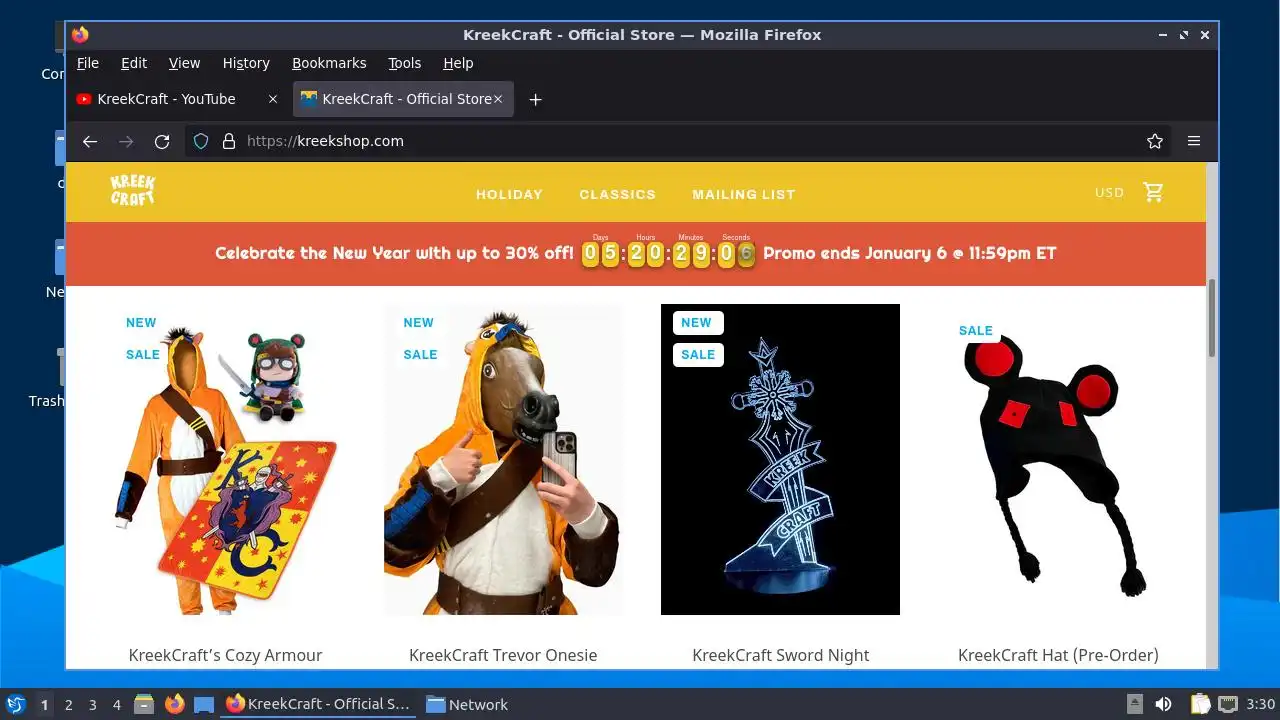This screenshot has width=1280, height=720.
Task: Go back using the back arrow
Action: pyautogui.click(x=90, y=141)
